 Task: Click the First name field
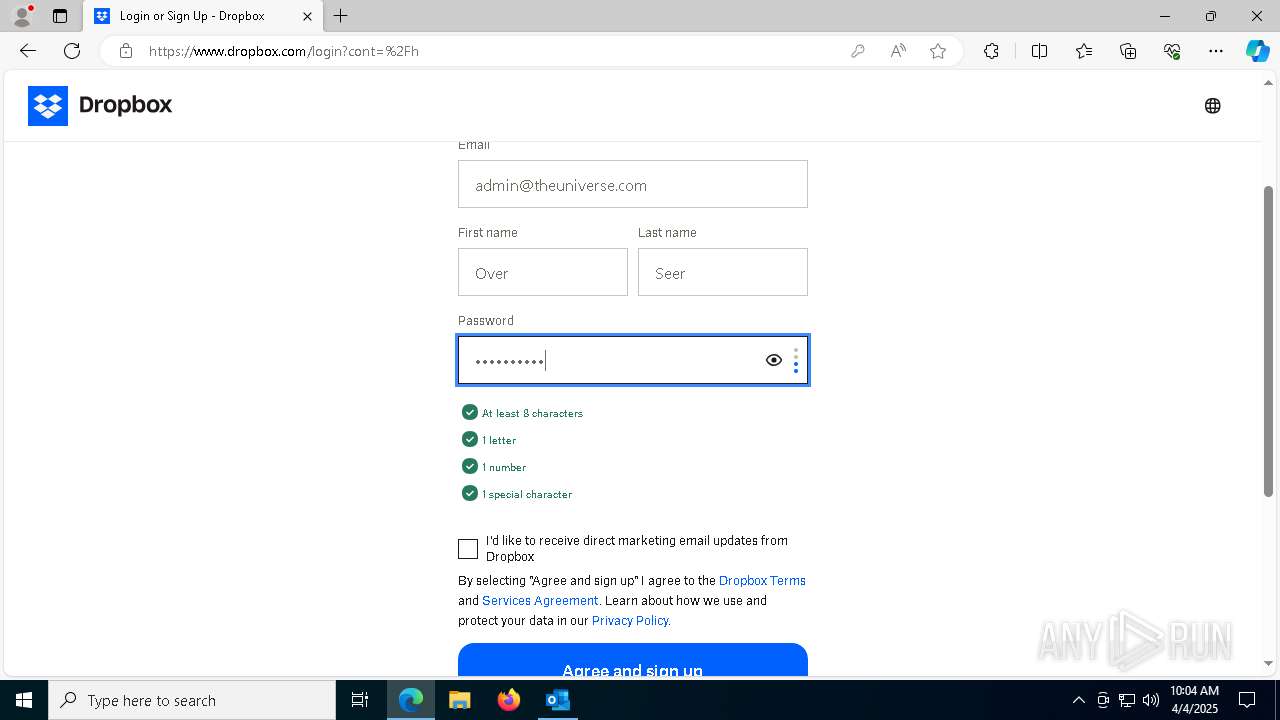(x=543, y=272)
